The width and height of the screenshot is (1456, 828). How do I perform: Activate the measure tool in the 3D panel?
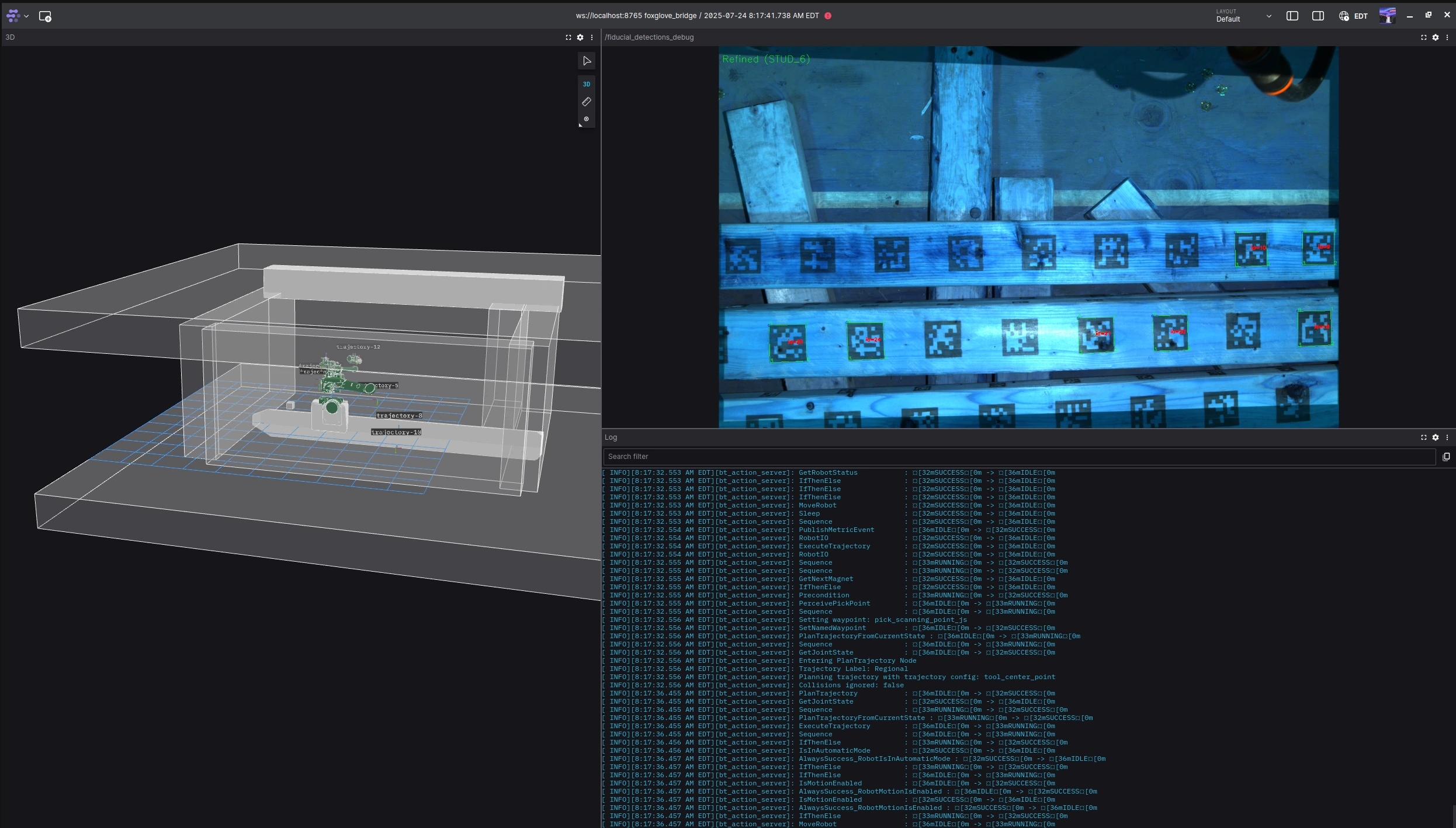[x=586, y=102]
